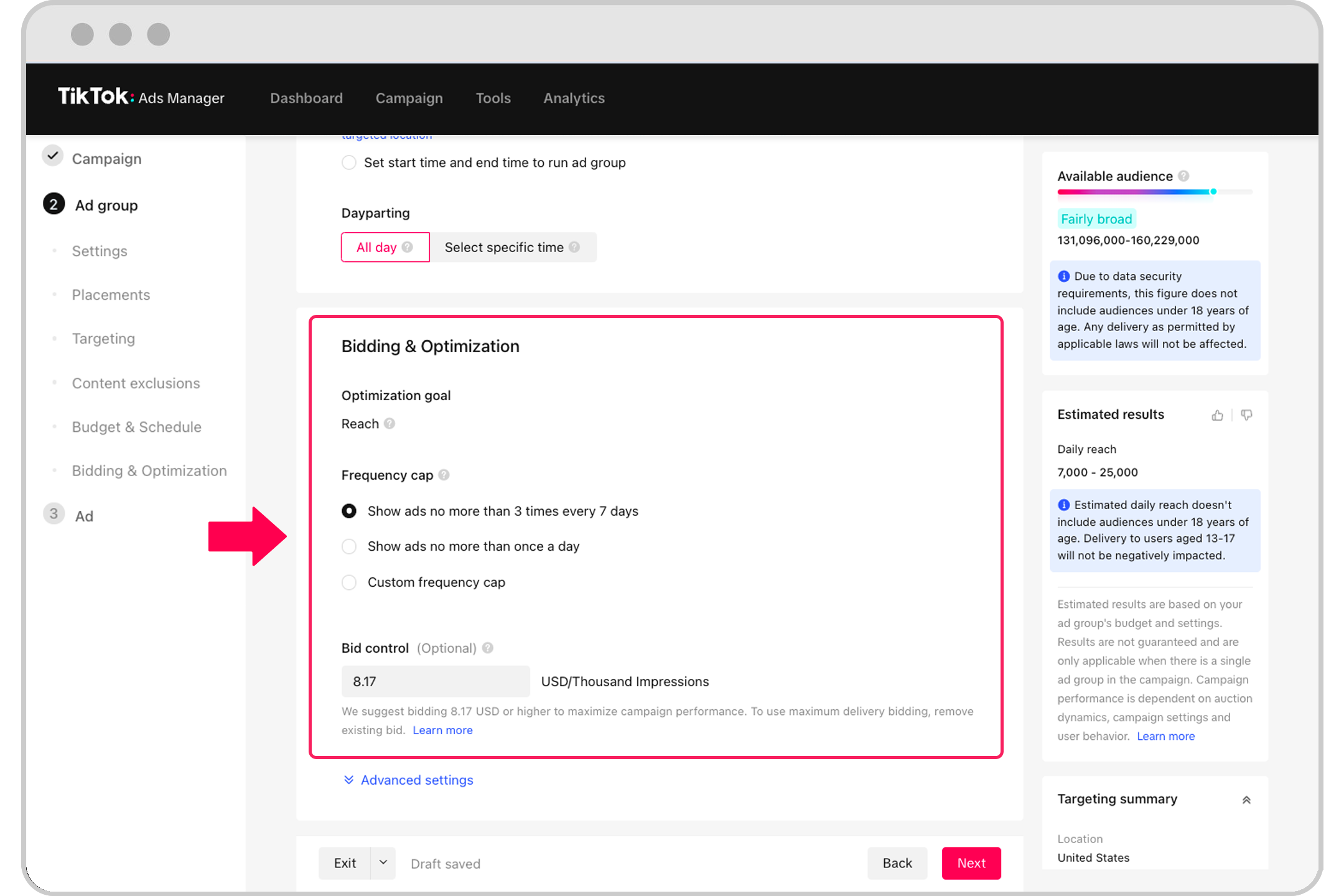This screenshot has width=1344, height=896.
Task: Open the Exit dropdown arrow
Action: coord(384,863)
